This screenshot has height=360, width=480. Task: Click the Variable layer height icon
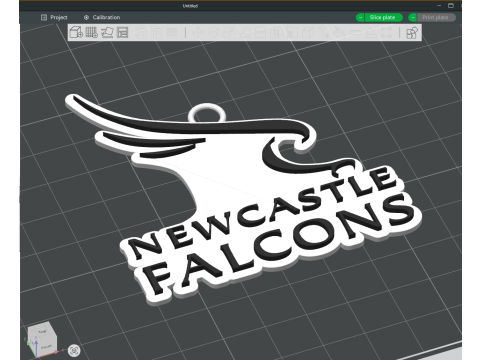tap(172, 32)
